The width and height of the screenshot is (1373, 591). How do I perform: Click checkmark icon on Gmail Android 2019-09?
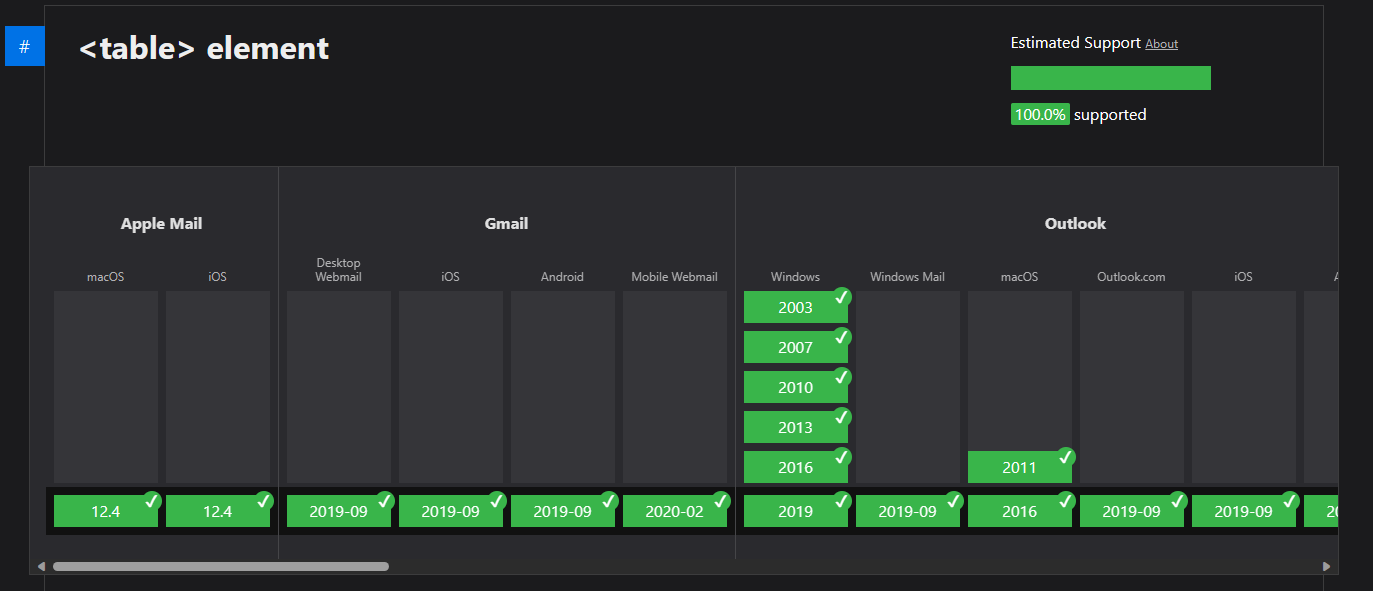tap(609, 501)
